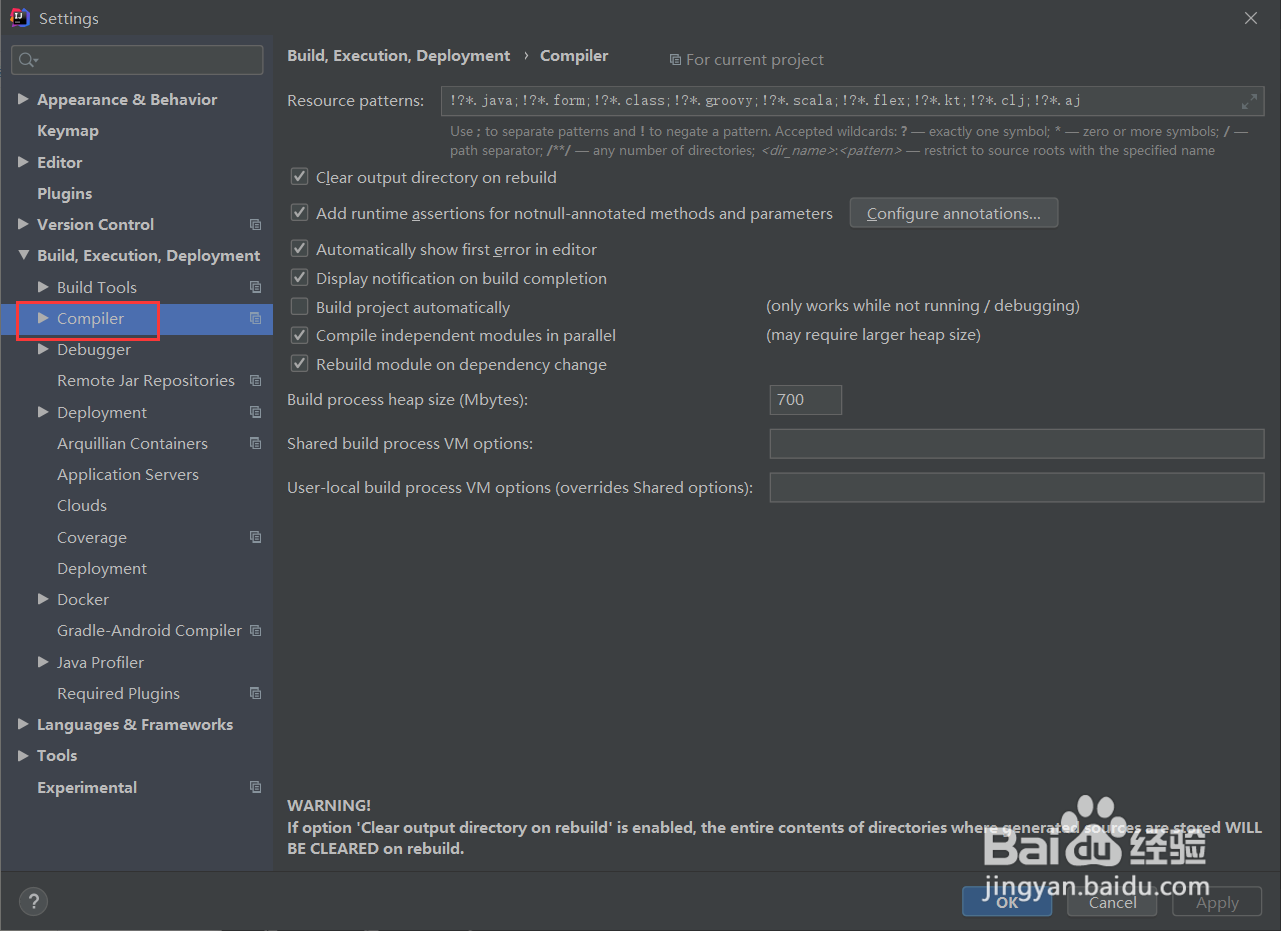Click Configure annotations button

point(954,213)
